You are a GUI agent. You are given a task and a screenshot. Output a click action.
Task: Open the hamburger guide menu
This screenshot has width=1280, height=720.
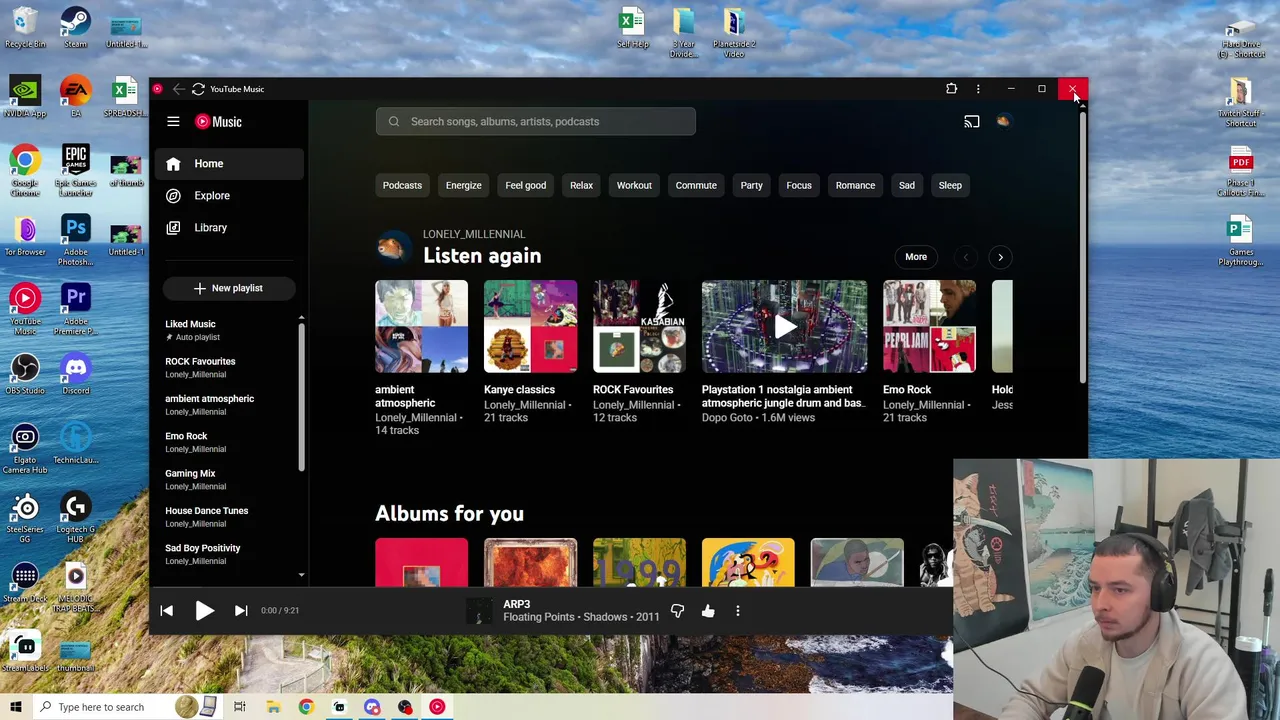pyautogui.click(x=173, y=122)
